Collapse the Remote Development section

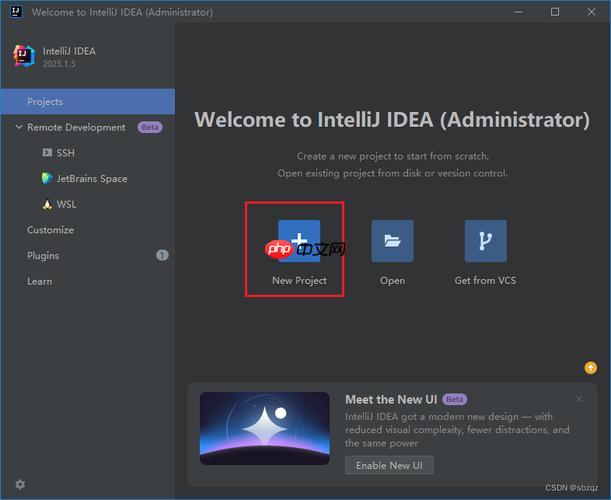[19, 127]
